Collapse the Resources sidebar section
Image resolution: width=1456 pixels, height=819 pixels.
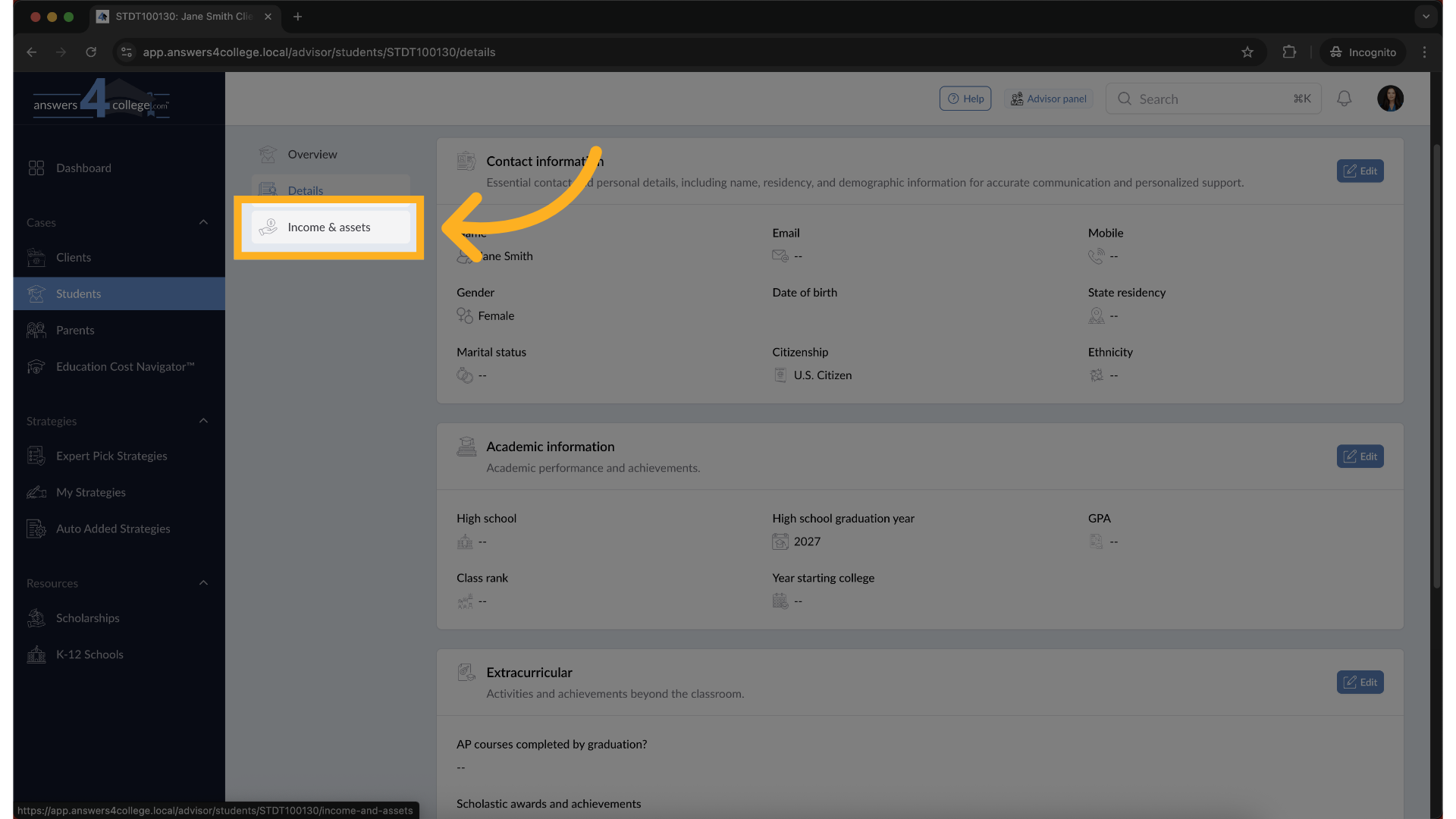click(203, 583)
